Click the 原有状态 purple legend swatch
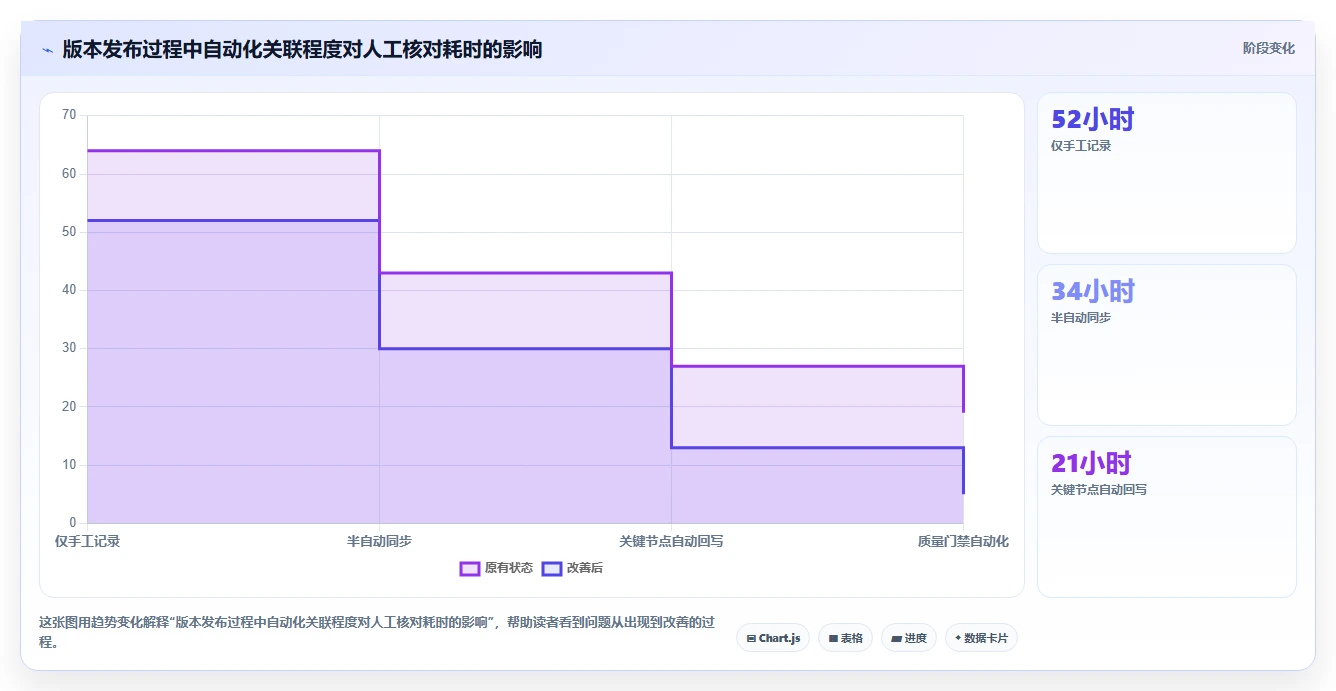The height and width of the screenshot is (691, 1336). coord(470,568)
